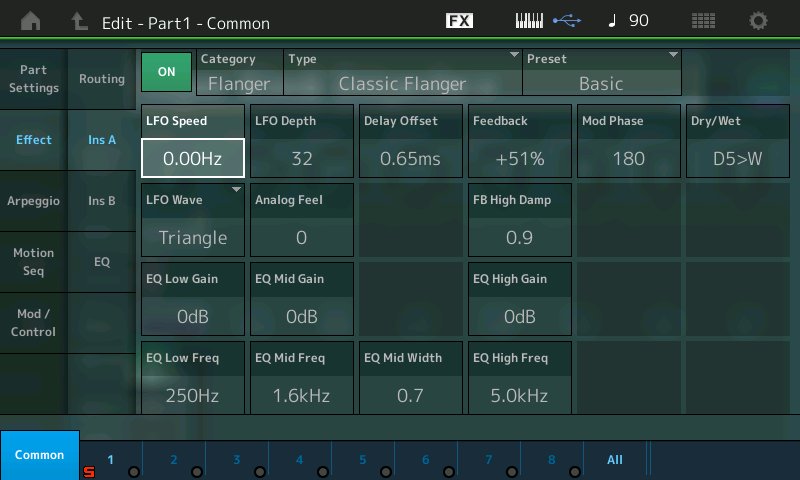This screenshot has width=800, height=480.
Task: Expand the LFO Wave selector
Action: tap(191, 223)
